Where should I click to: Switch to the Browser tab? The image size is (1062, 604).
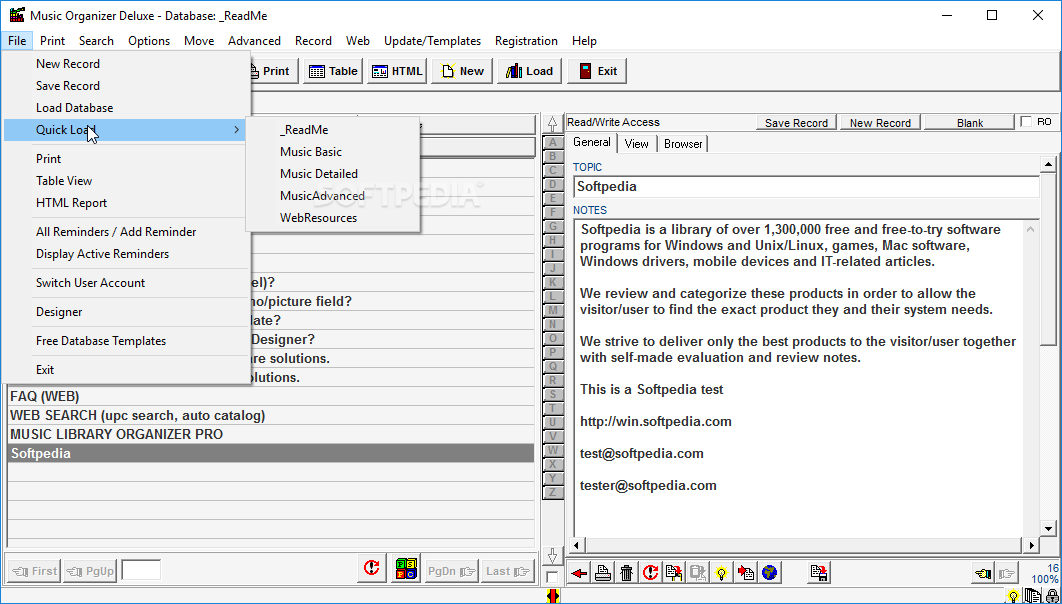(683, 144)
